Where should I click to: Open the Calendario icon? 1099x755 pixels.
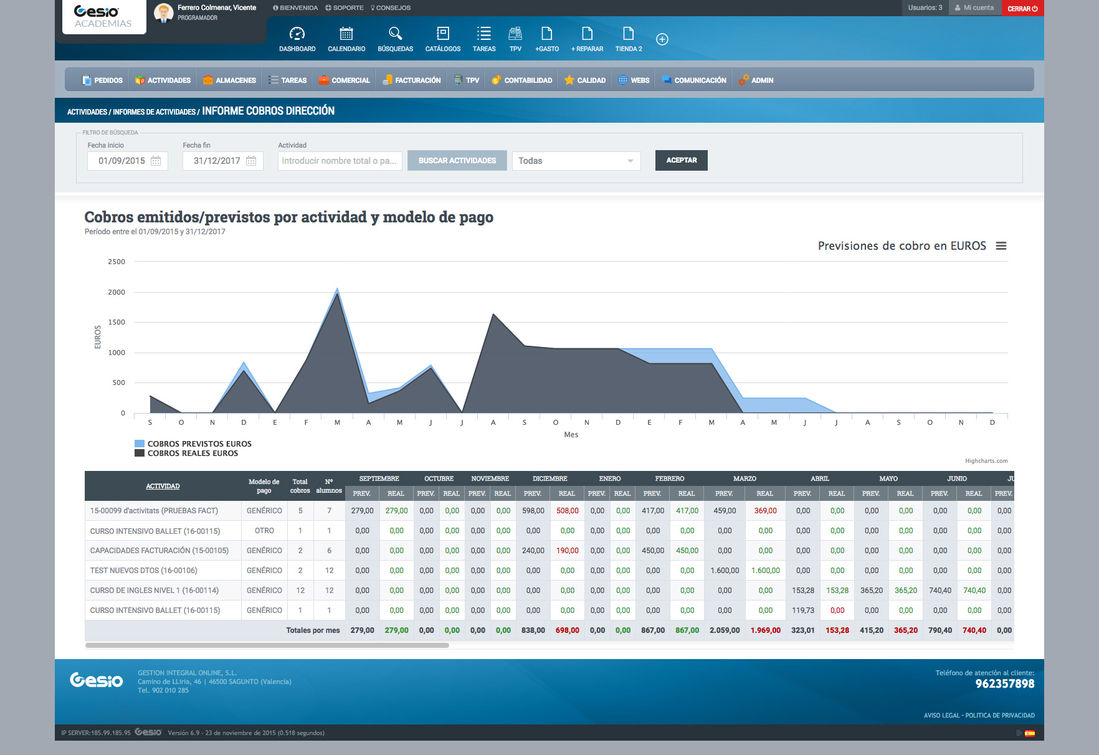[x=346, y=34]
